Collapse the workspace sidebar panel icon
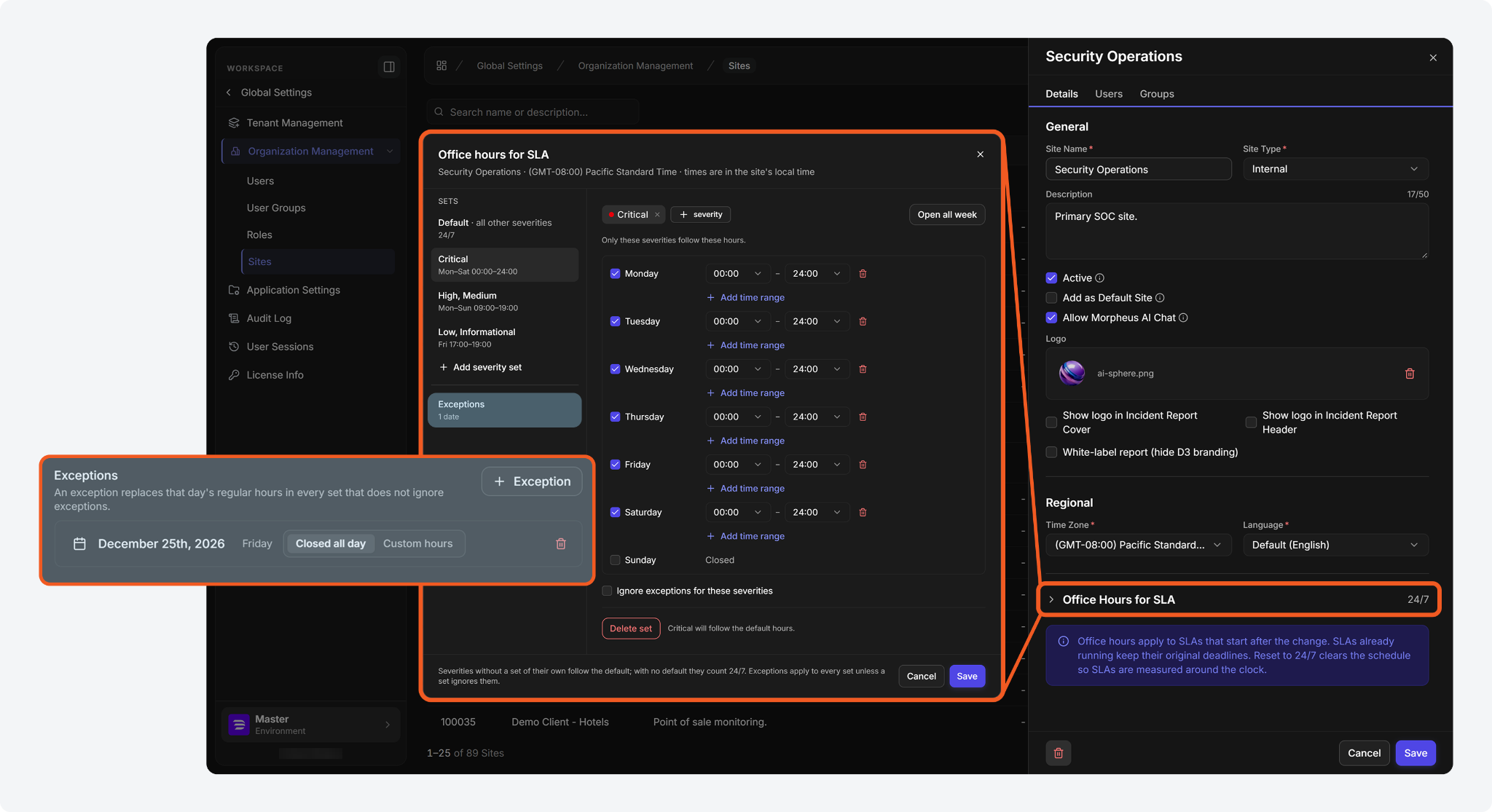The height and width of the screenshot is (812, 1492). 389,67
